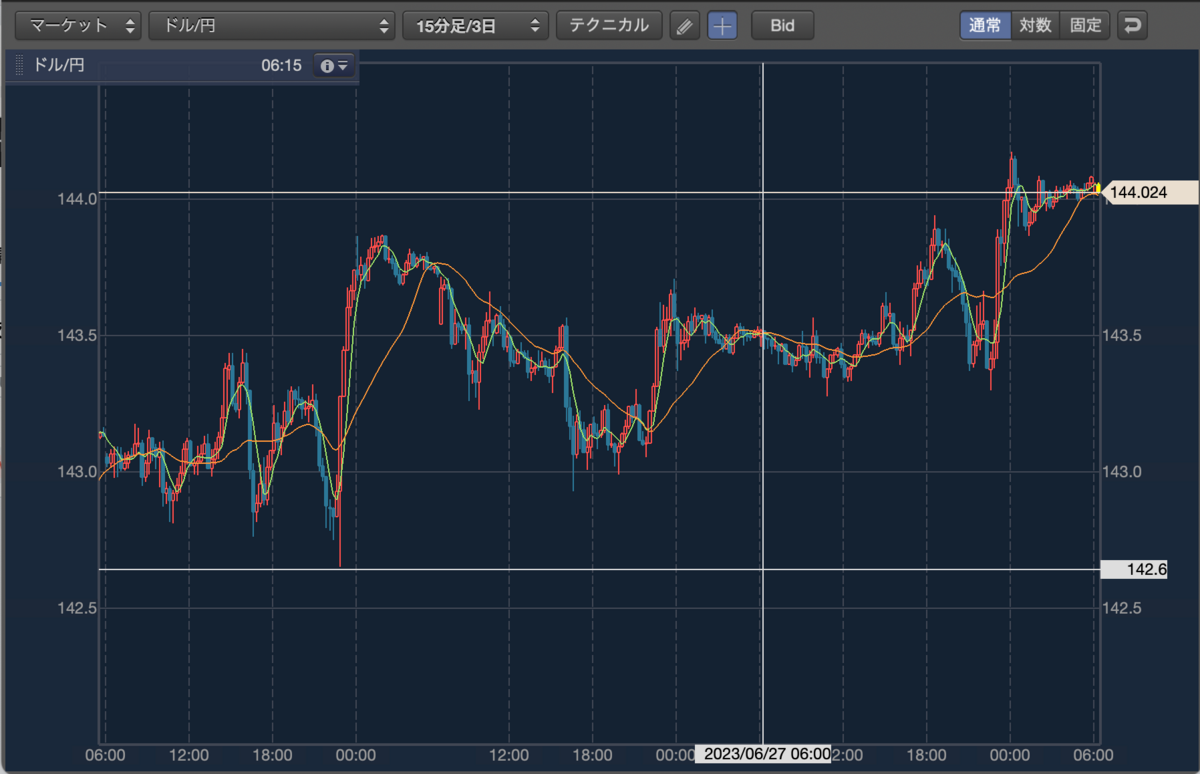
Task: Open the 15分足/3日 timeframe dropdown
Action: tap(476, 26)
